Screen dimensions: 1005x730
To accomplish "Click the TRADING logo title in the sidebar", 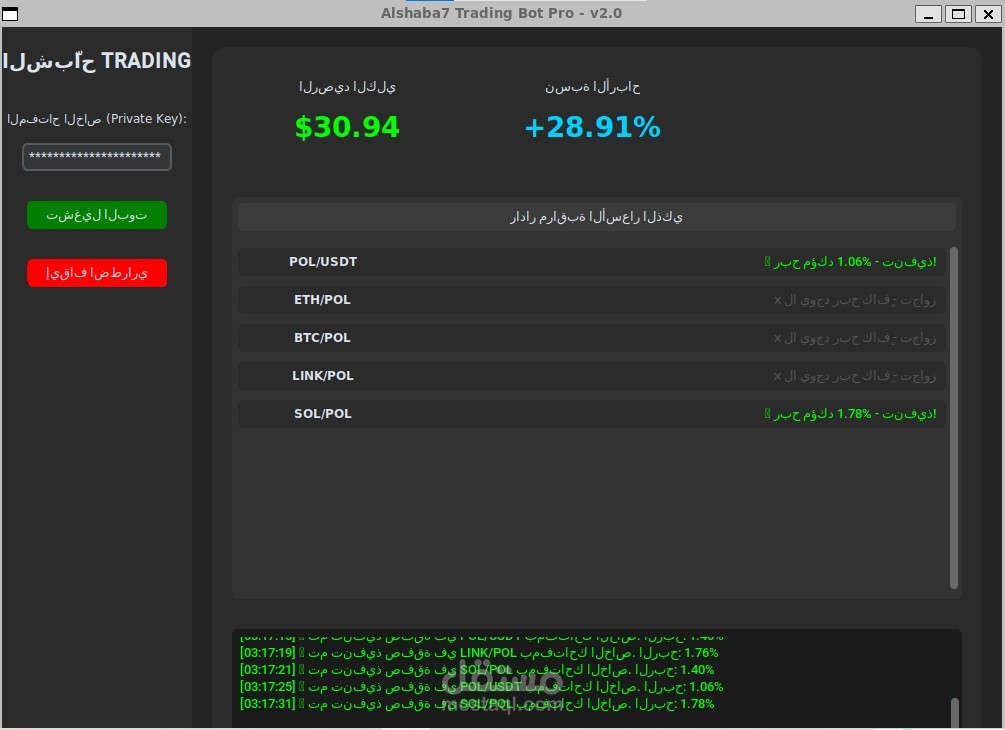I will (x=97, y=61).
